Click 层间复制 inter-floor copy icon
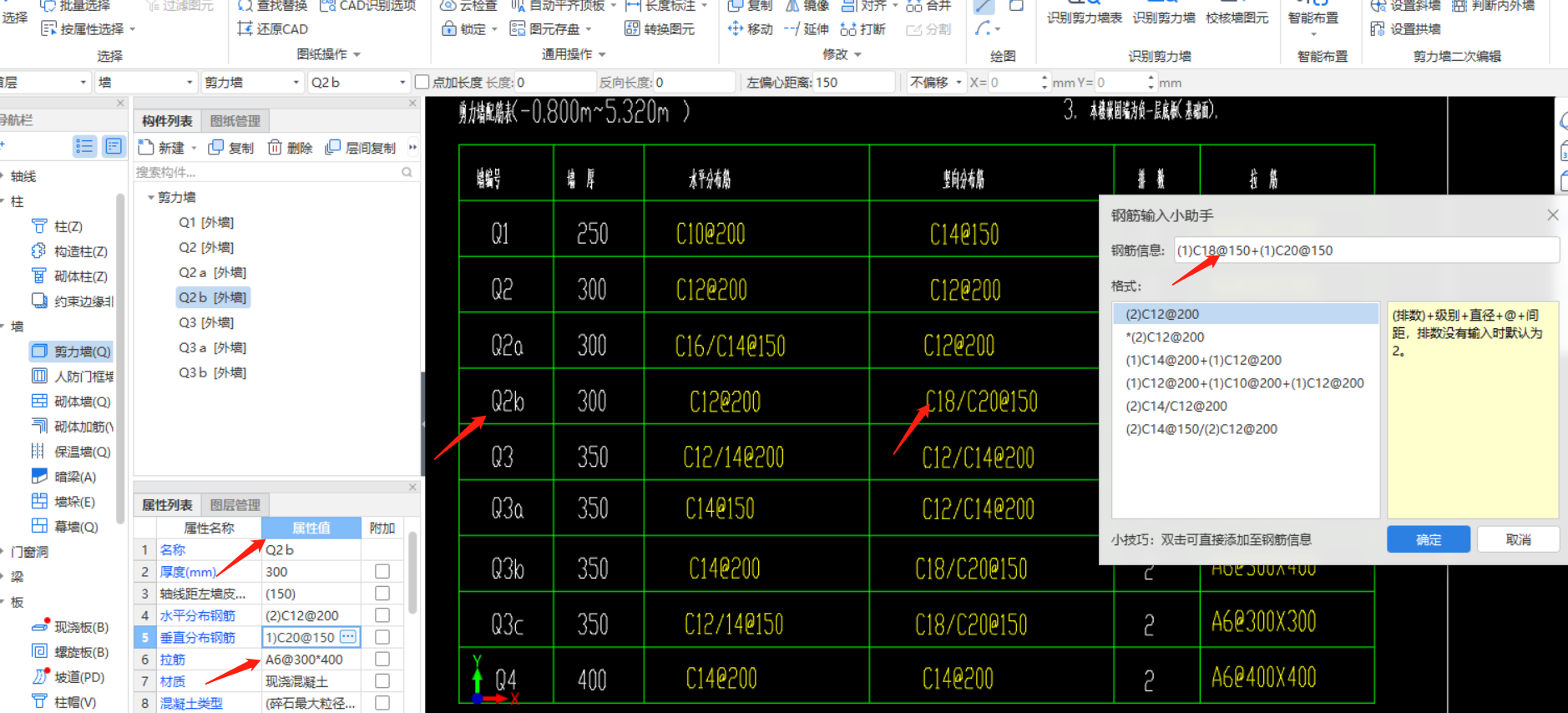 click(x=333, y=147)
